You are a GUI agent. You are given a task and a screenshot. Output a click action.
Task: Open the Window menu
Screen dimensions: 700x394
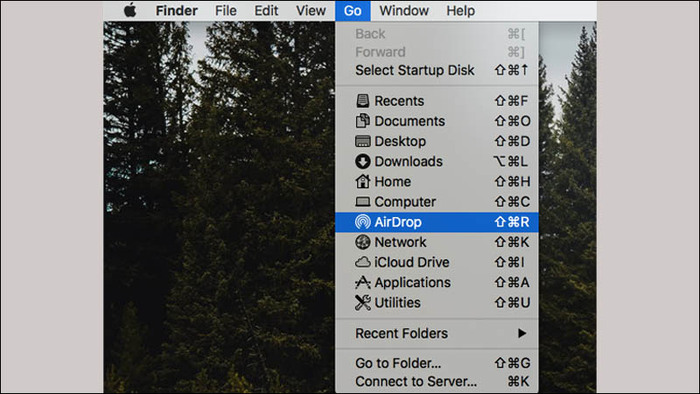(404, 10)
